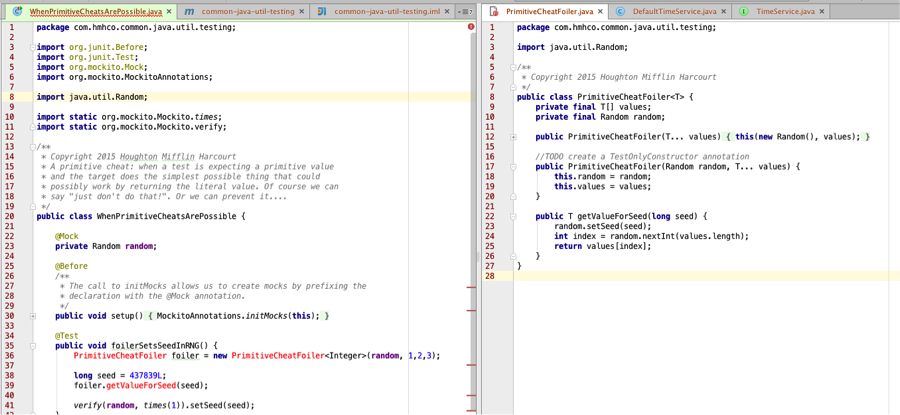Click the '//TODO create a TestOnlyConstructor annotation' comment
Viewport: 900px width, 415px height.
pos(642,156)
